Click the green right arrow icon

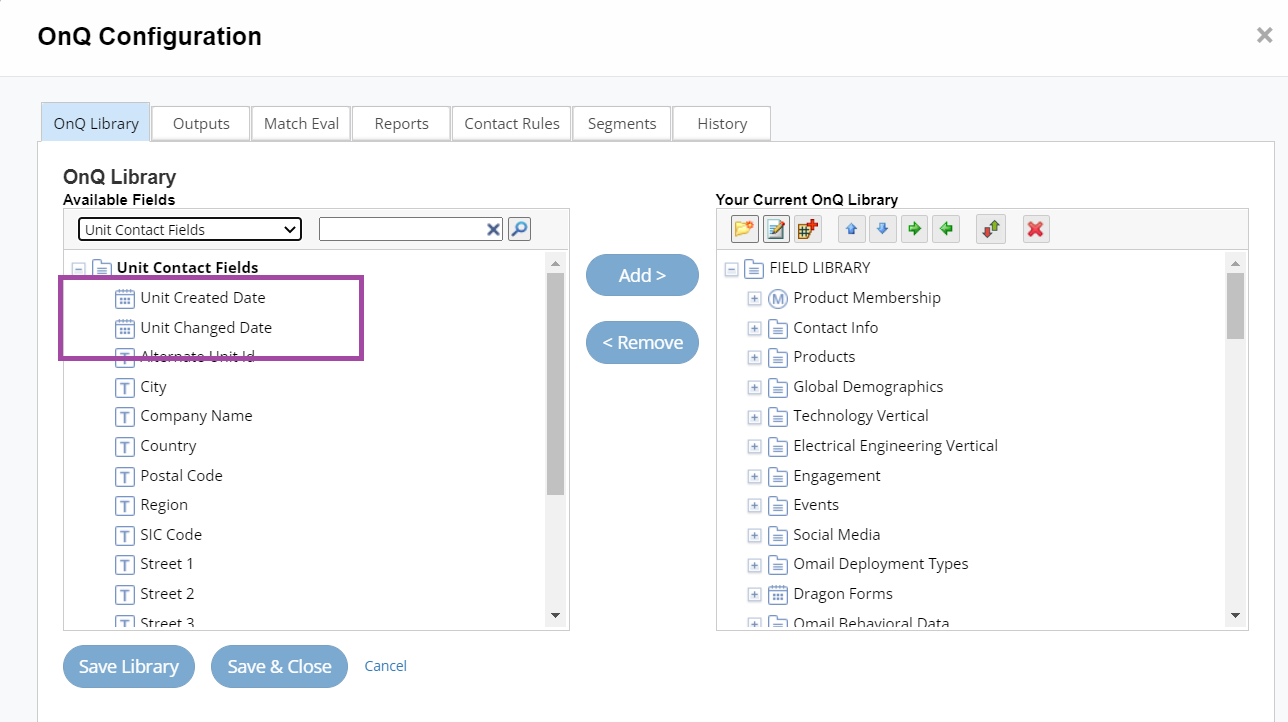coord(914,229)
